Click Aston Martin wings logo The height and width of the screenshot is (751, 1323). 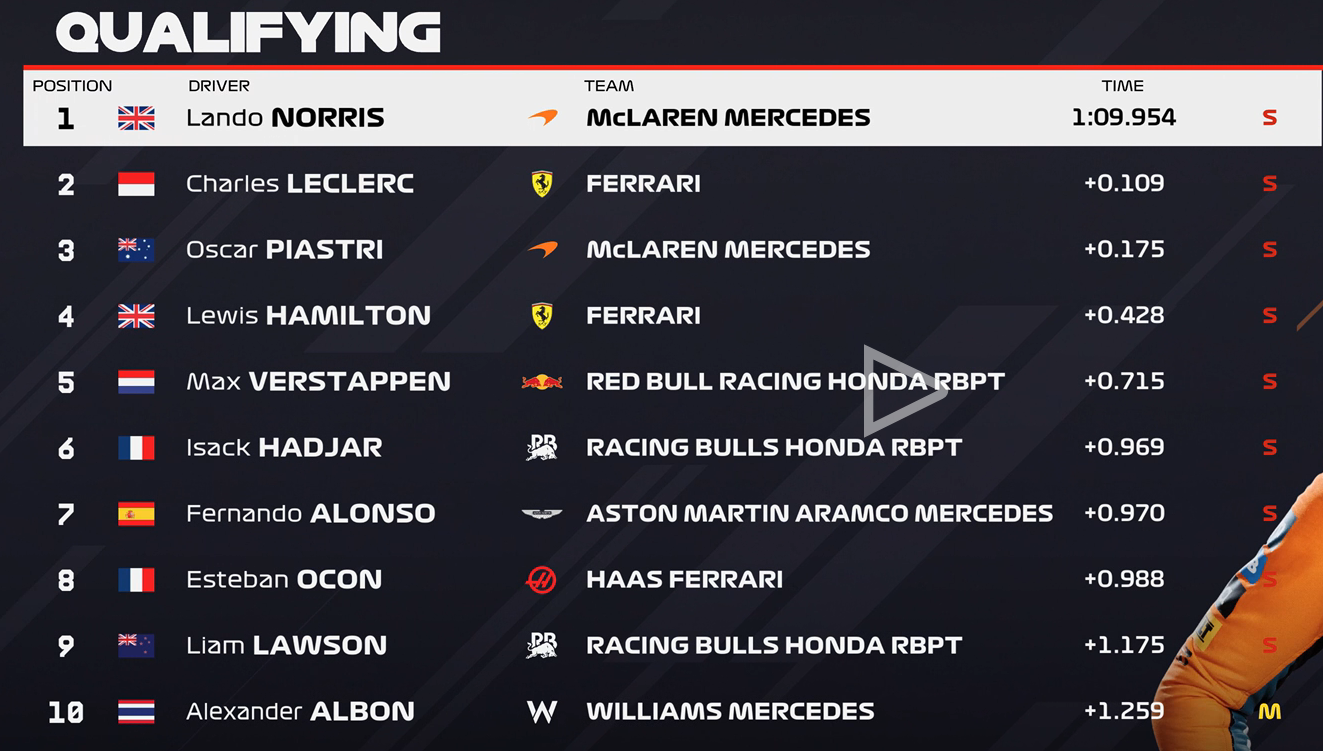(x=542, y=514)
